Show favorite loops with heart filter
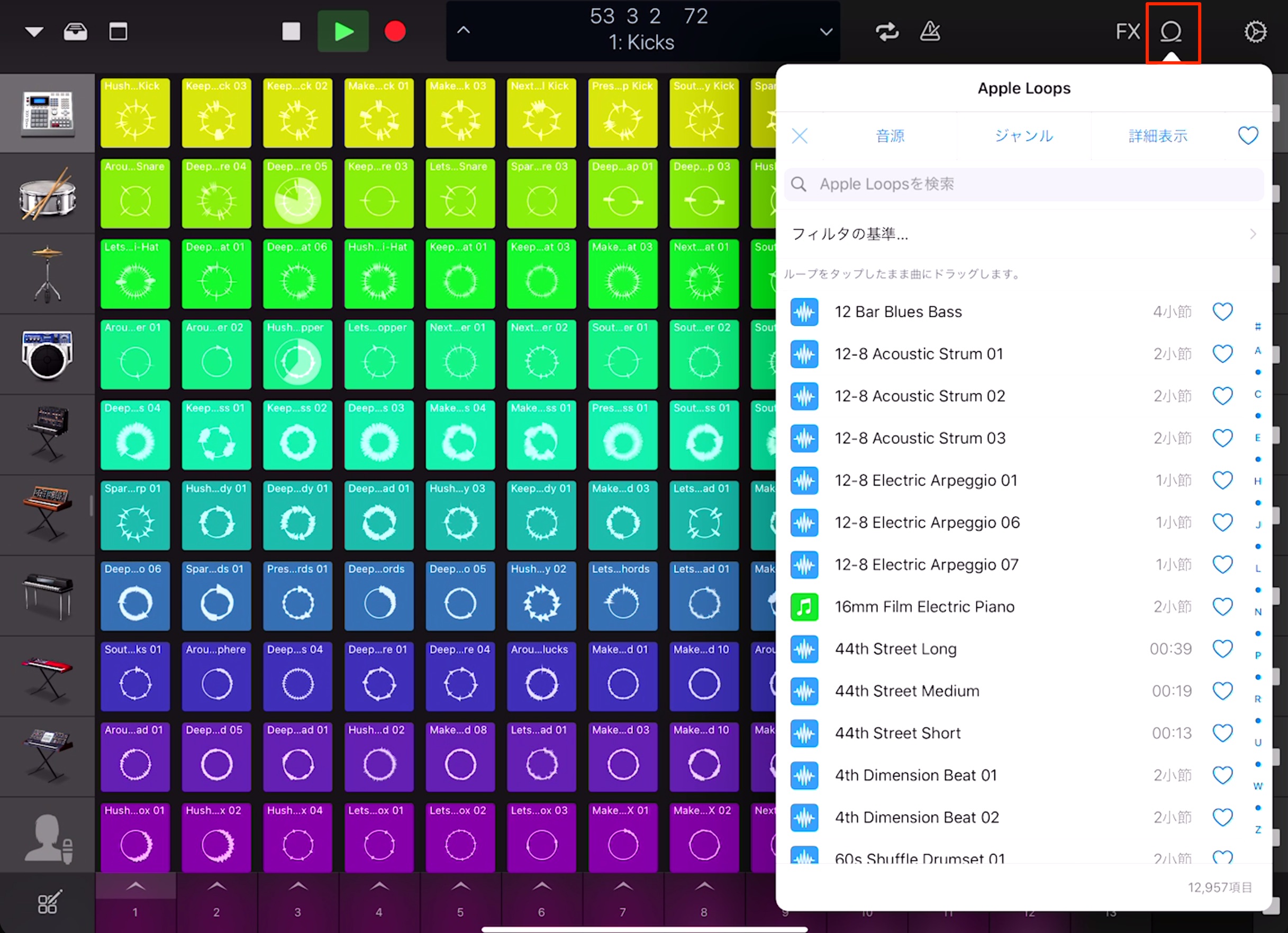The height and width of the screenshot is (933, 1288). [x=1248, y=136]
